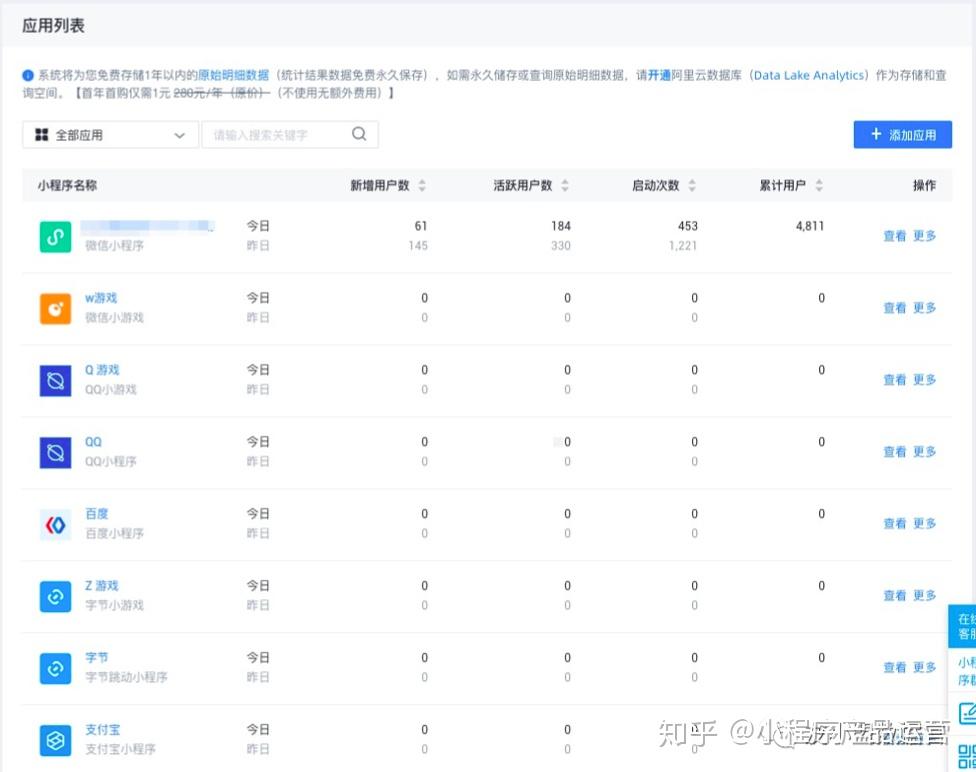Click the 应用列表 page title
976x772 pixels.
coord(54,26)
